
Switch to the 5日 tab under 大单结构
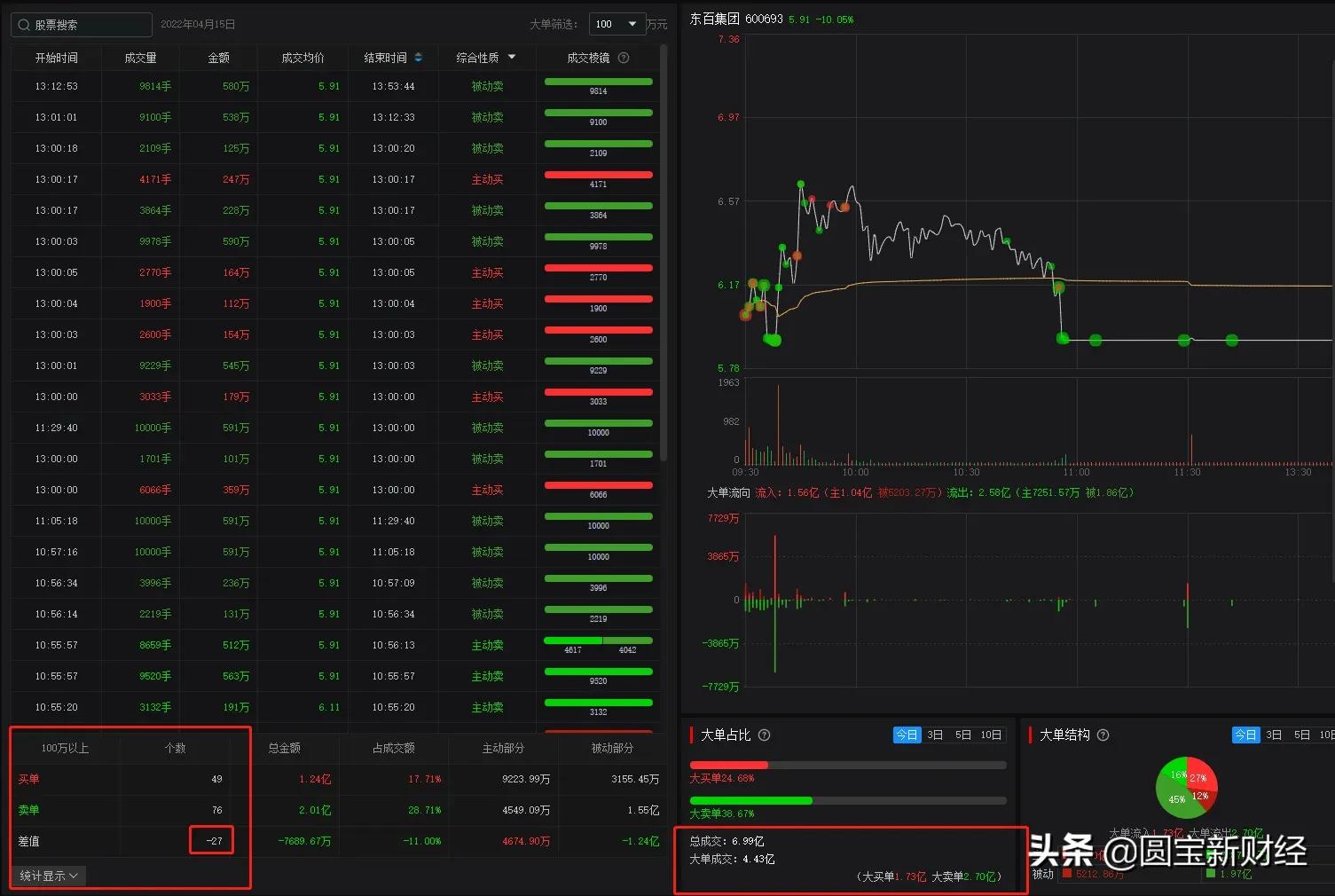1302,735
